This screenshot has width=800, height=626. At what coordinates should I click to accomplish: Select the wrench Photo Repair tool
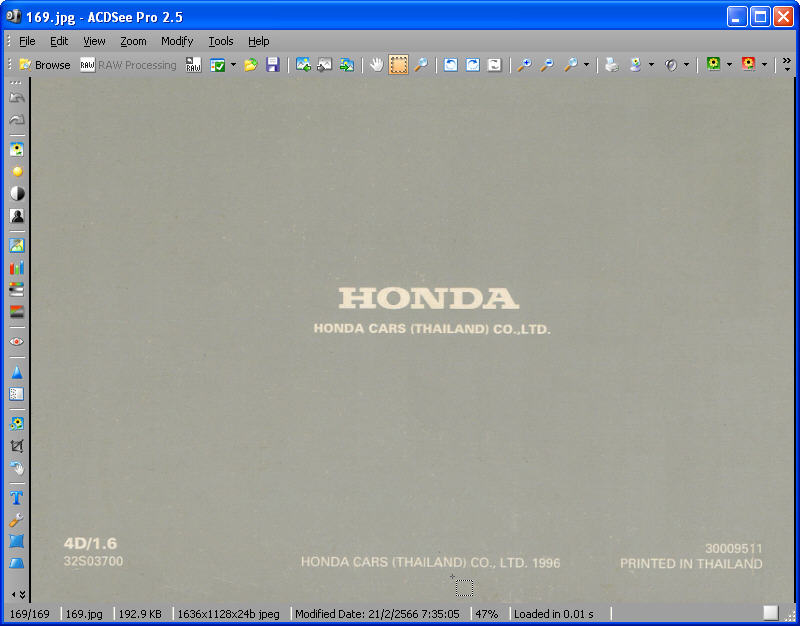coord(17,519)
